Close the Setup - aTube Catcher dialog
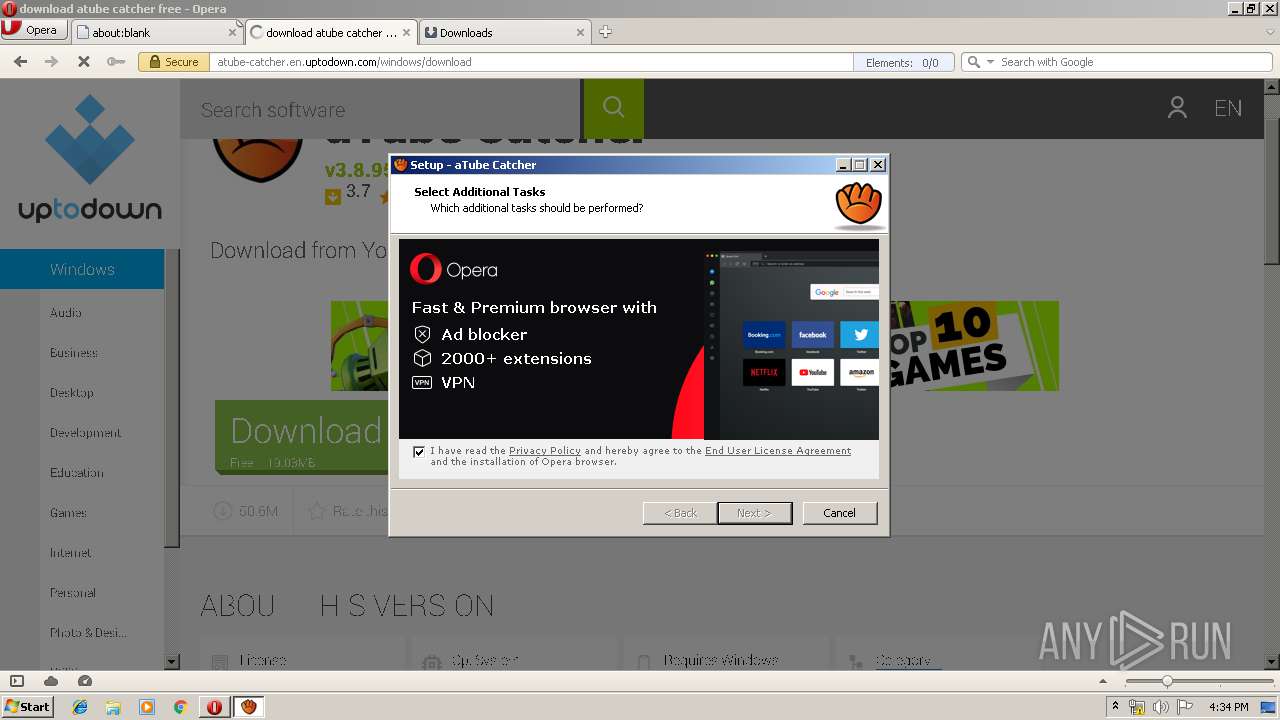This screenshot has width=1280, height=720. 878,165
